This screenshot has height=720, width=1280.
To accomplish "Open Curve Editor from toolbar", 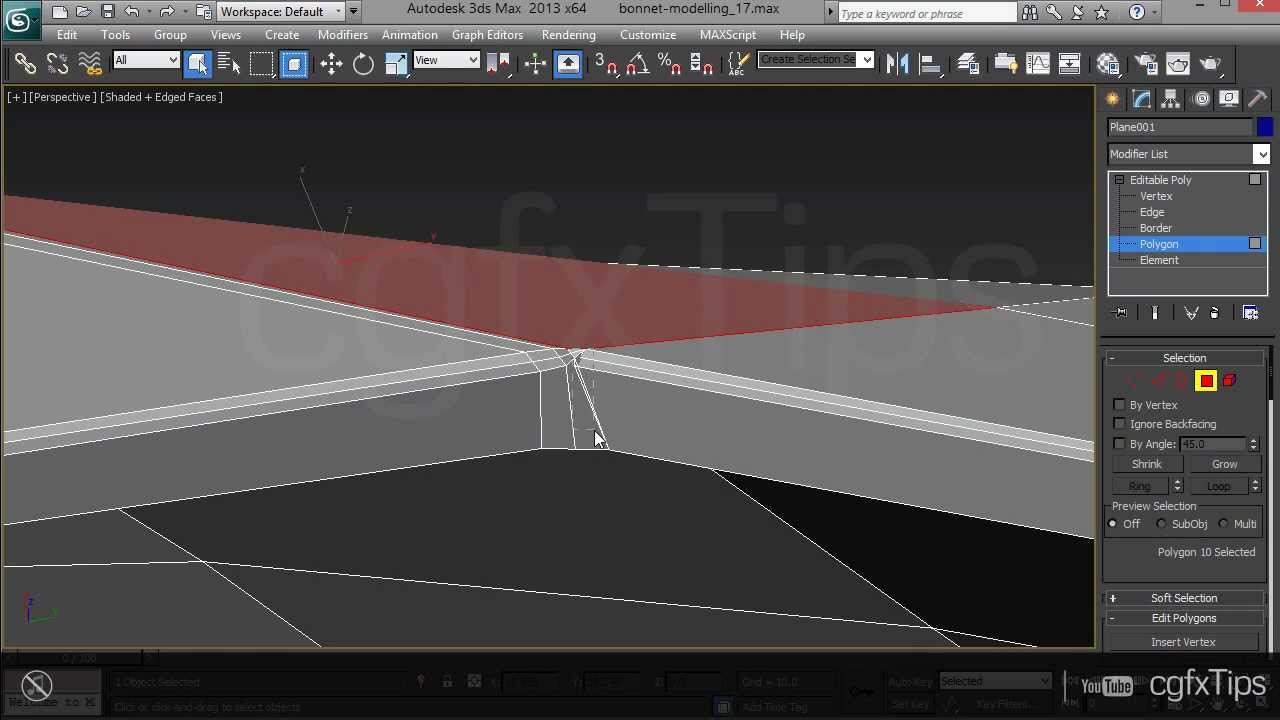I will click(1037, 64).
